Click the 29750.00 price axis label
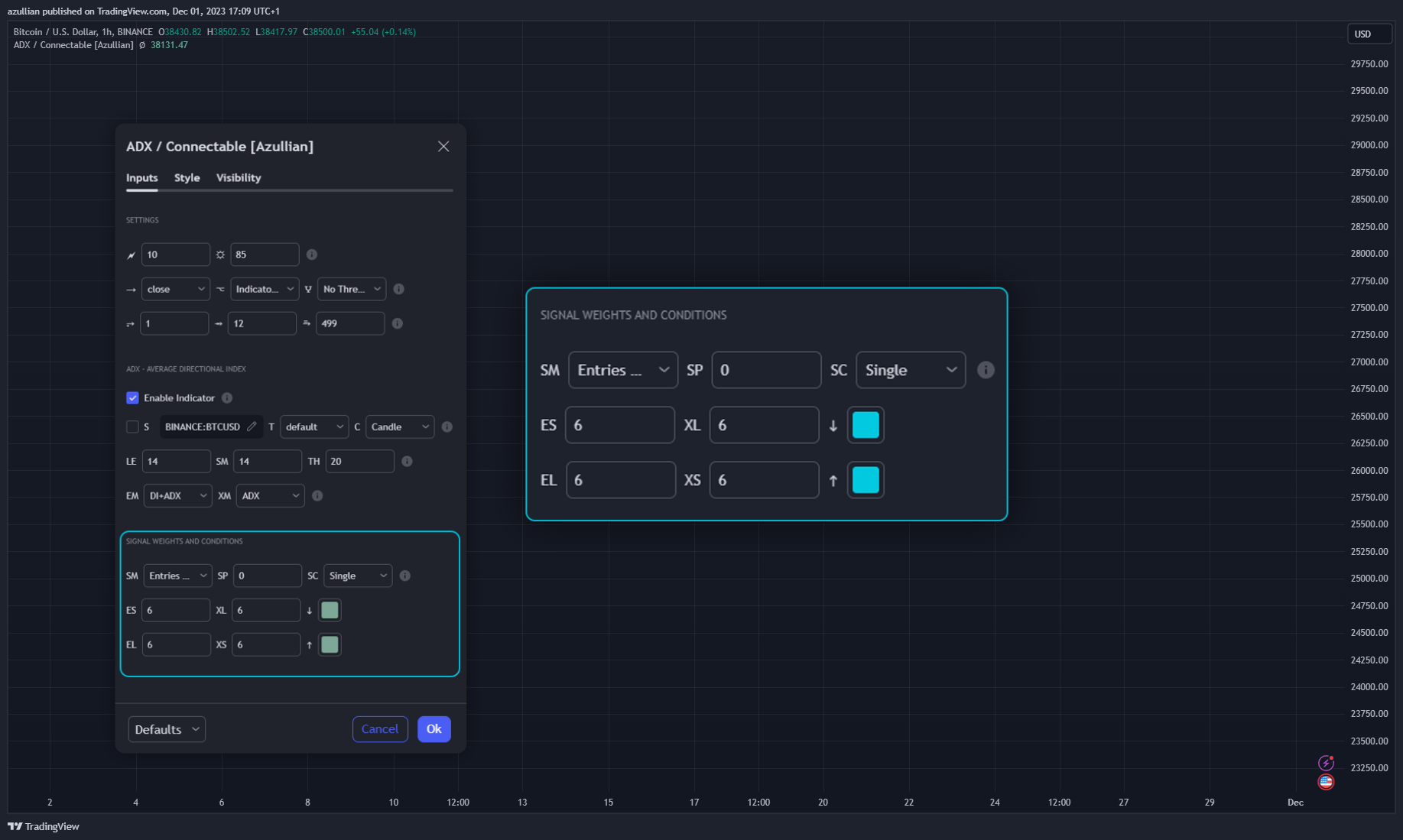This screenshot has height=840, width=1403. point(1369,64)
